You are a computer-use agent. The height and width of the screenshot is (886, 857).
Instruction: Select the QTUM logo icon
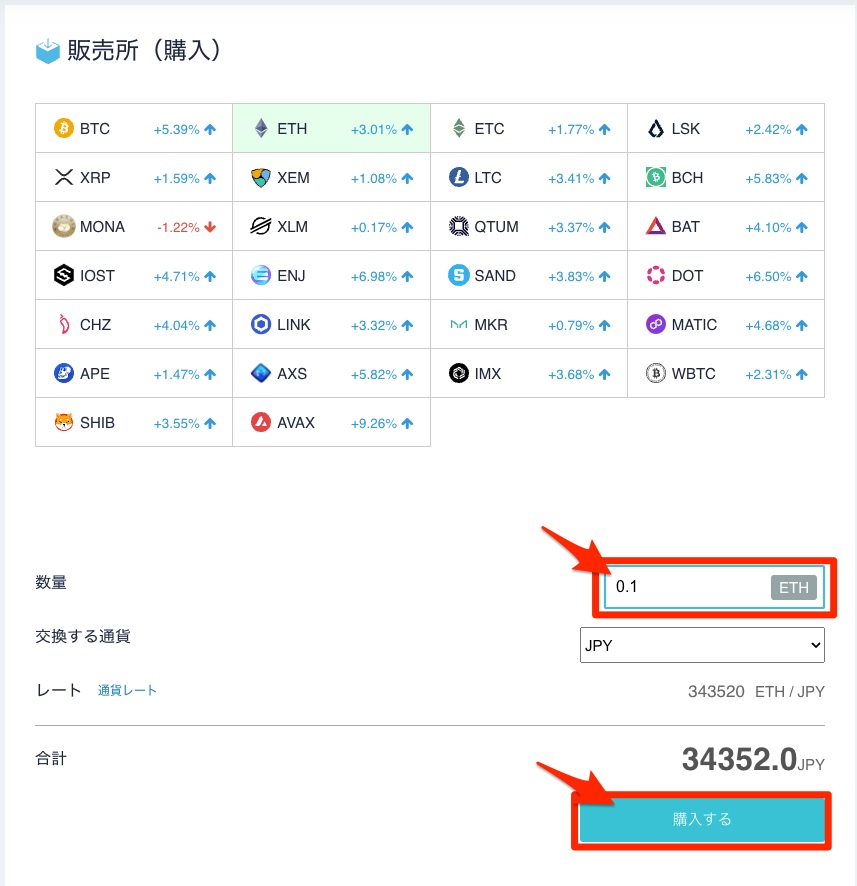[x=458, y=226]
